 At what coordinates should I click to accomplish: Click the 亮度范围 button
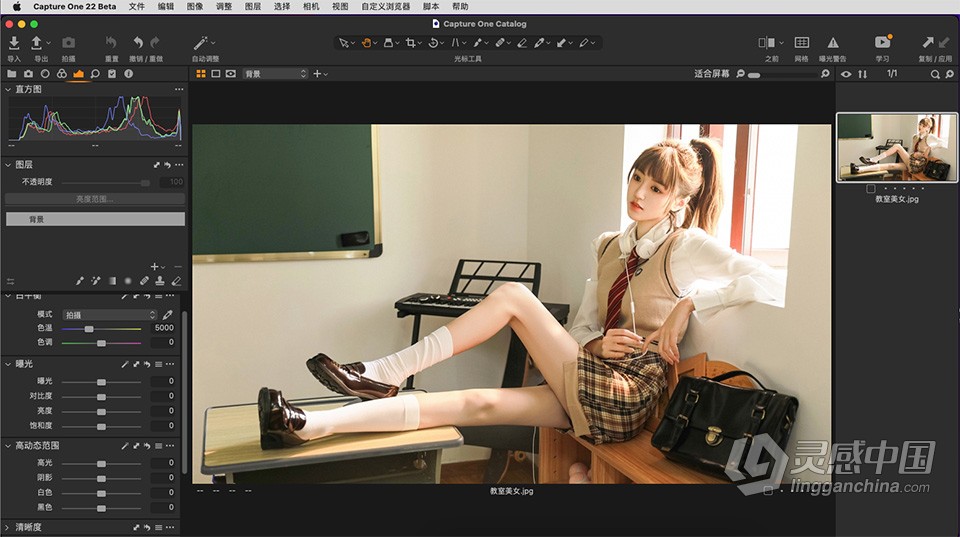click(95, 199)
